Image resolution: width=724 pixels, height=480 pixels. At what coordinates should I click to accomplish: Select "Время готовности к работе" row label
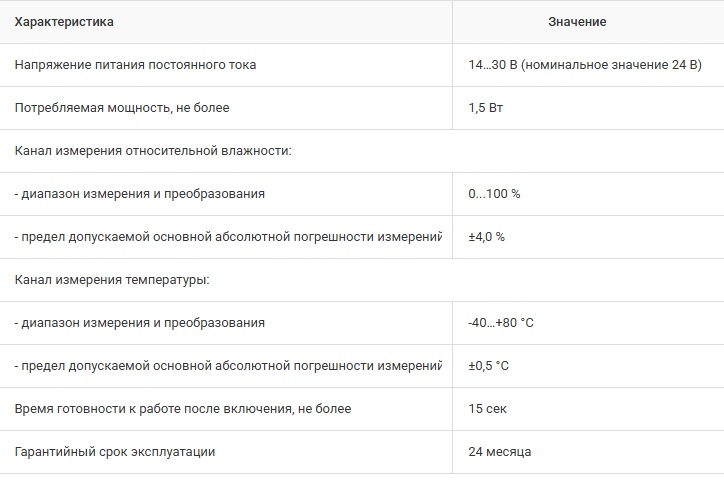(183, 409)
